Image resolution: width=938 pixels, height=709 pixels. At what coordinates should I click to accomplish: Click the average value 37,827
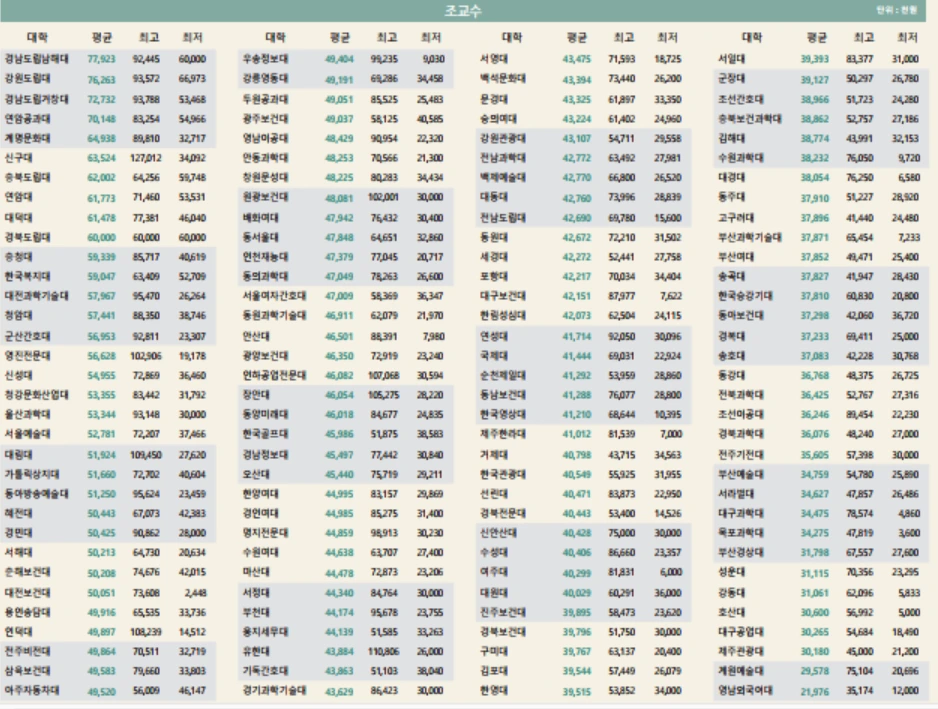[x=815, y=276]
